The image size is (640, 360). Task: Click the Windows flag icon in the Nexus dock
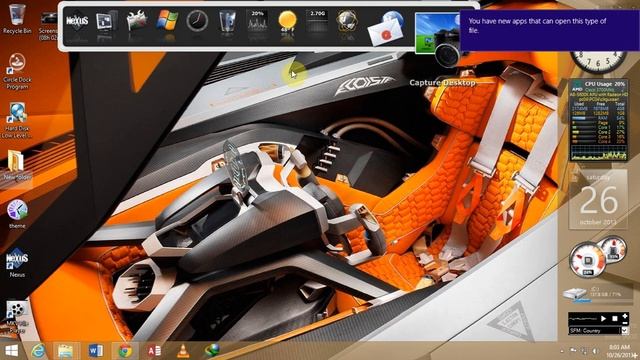(167, 20)
